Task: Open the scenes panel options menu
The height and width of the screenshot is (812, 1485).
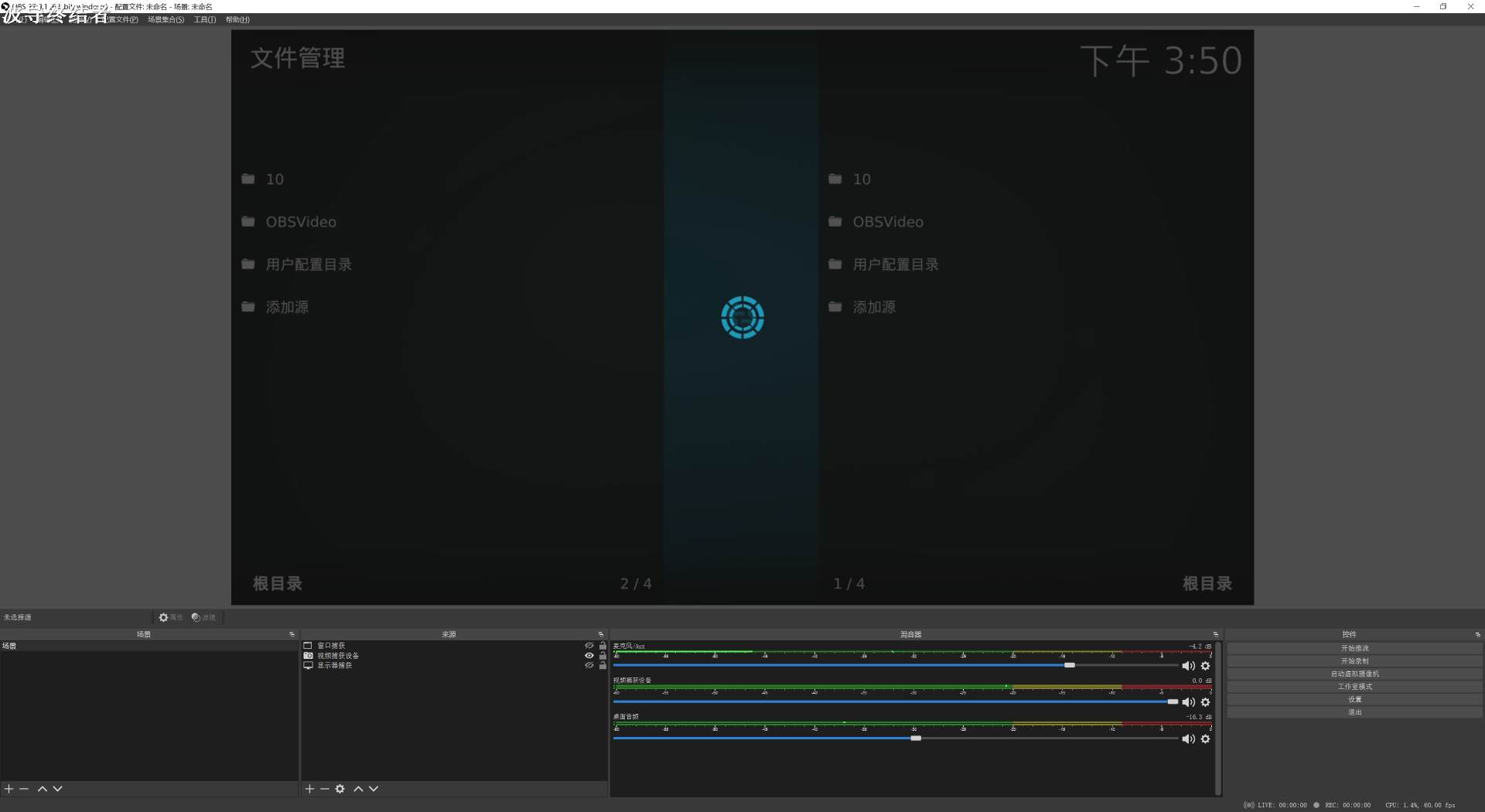Action: (292, 634)
